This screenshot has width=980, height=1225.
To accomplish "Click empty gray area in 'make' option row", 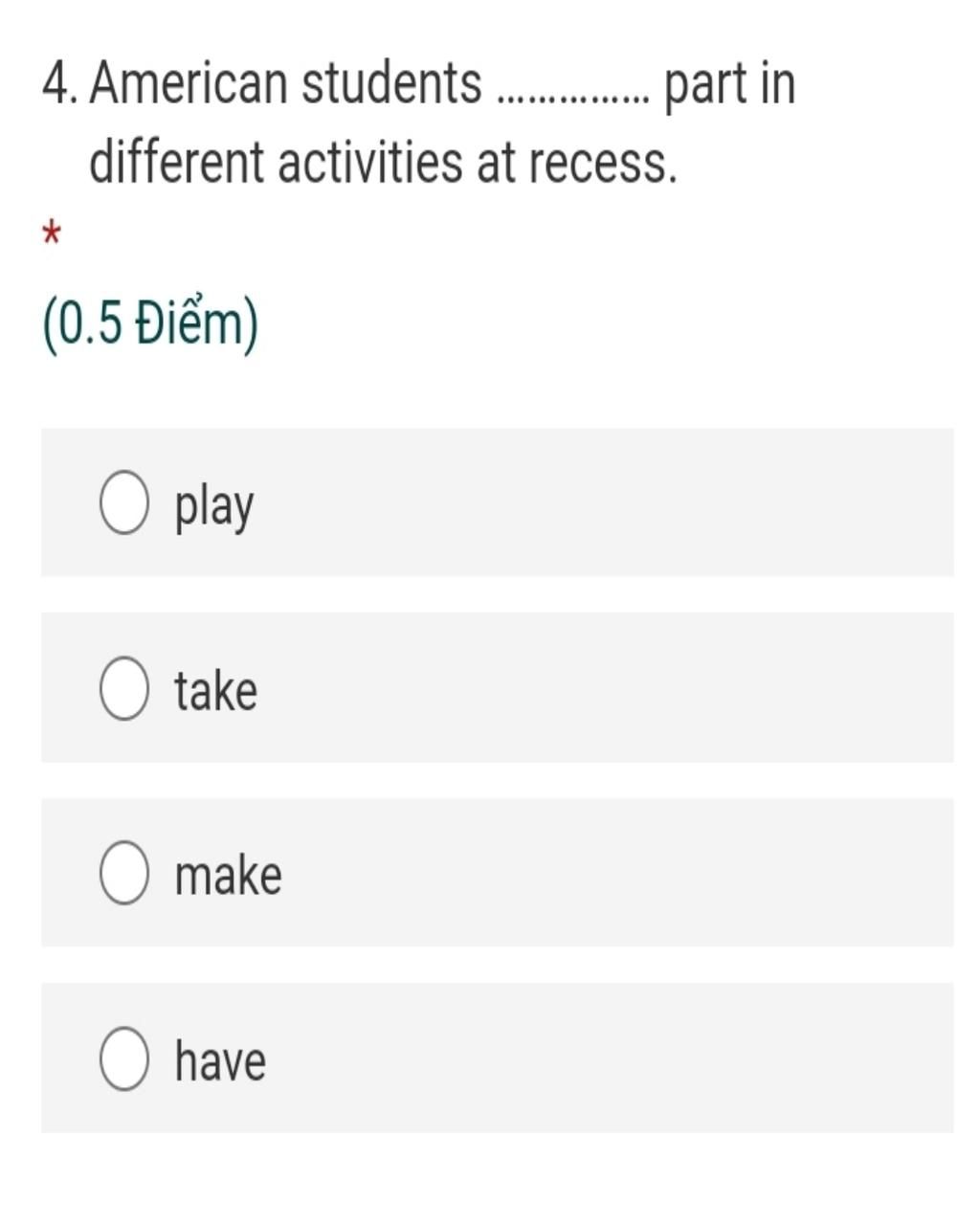I will pos(612,872).
